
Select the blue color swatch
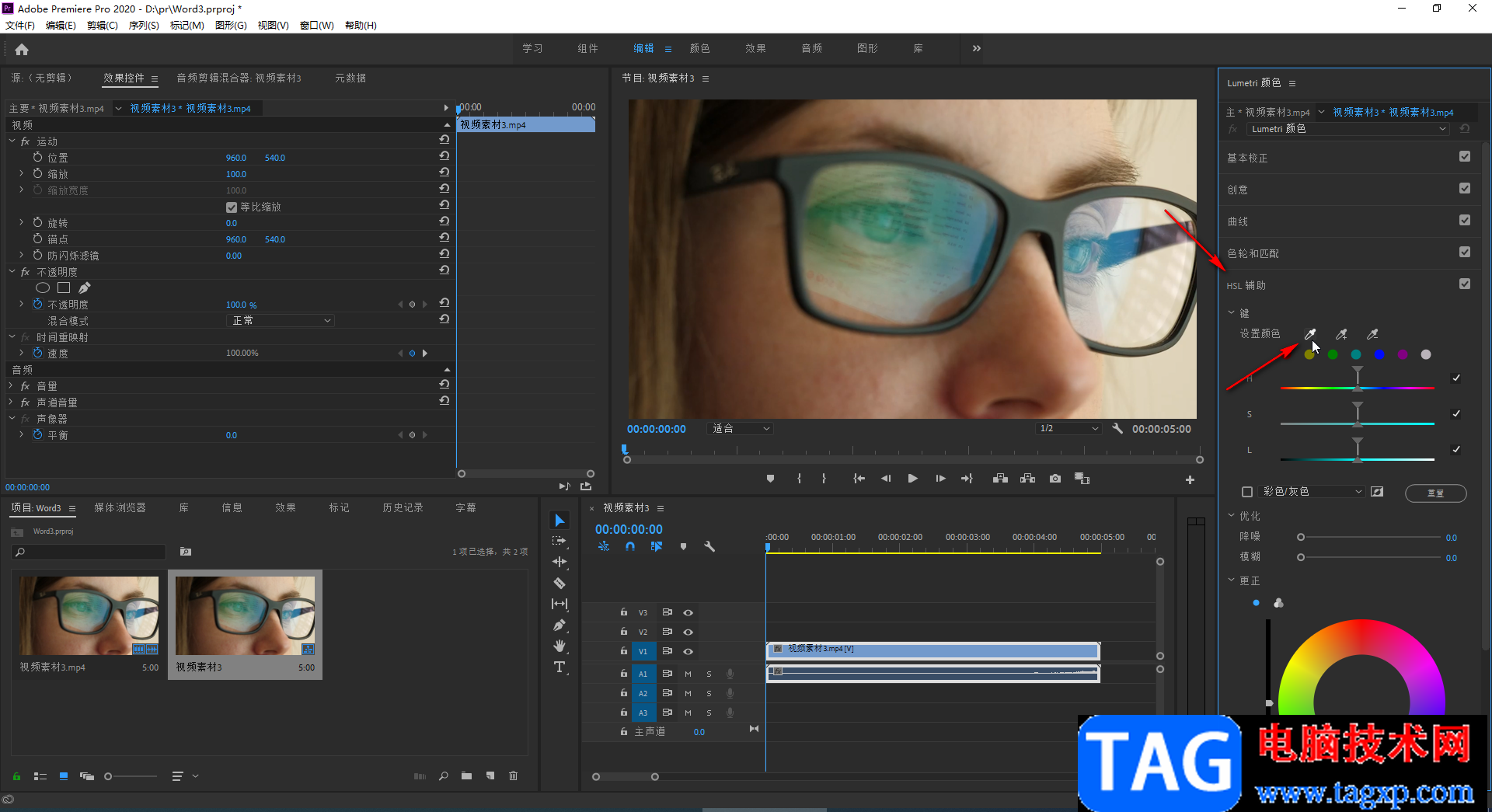click(1379, 354)
